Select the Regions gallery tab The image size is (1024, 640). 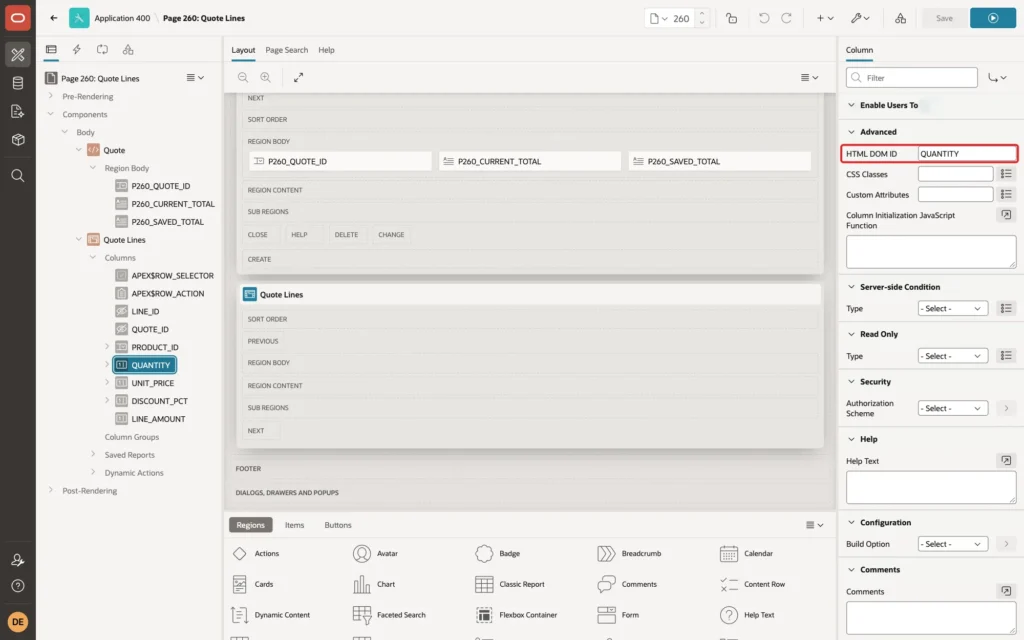(x=250, y=525)
